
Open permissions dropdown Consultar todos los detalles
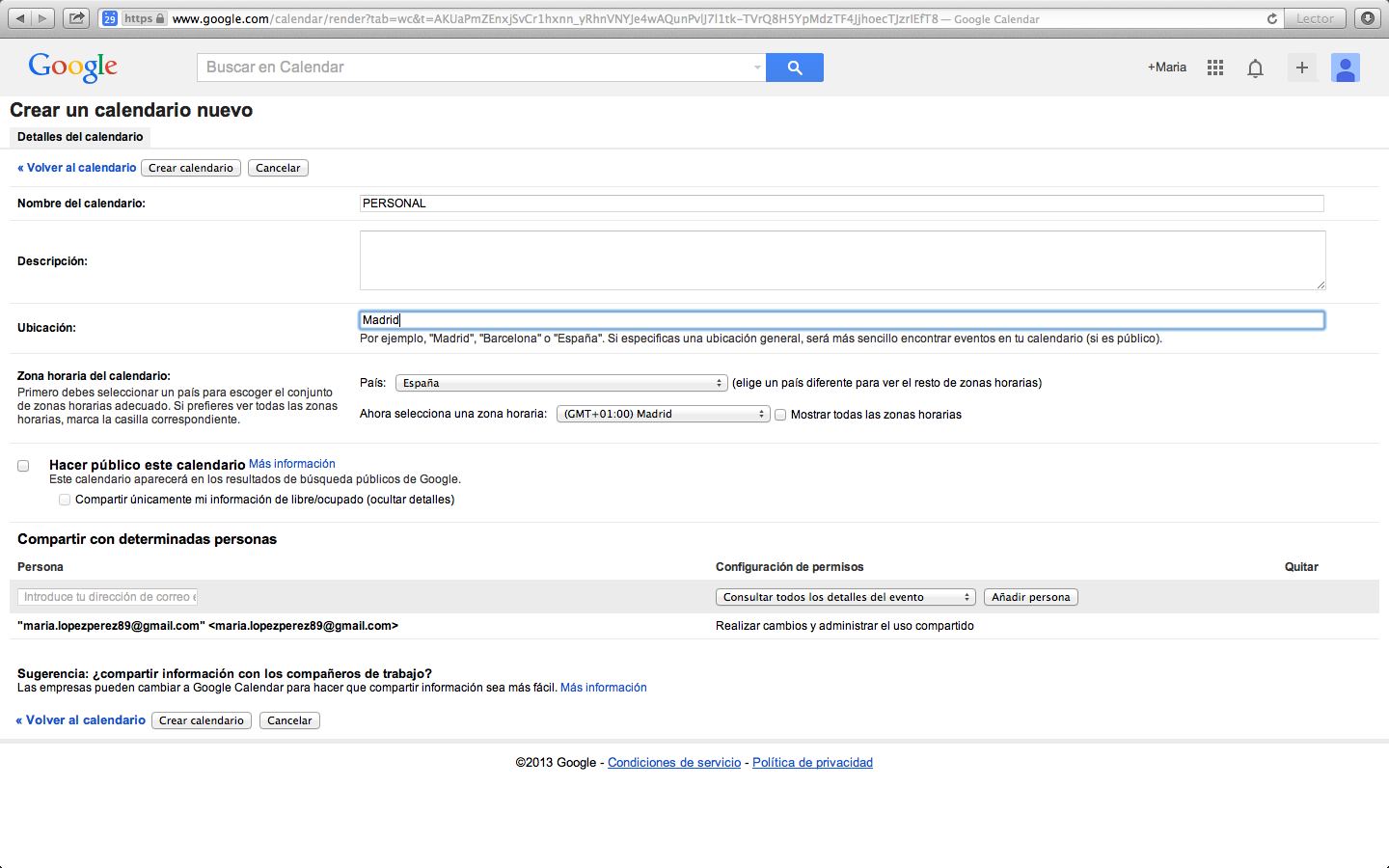point(846,597)
